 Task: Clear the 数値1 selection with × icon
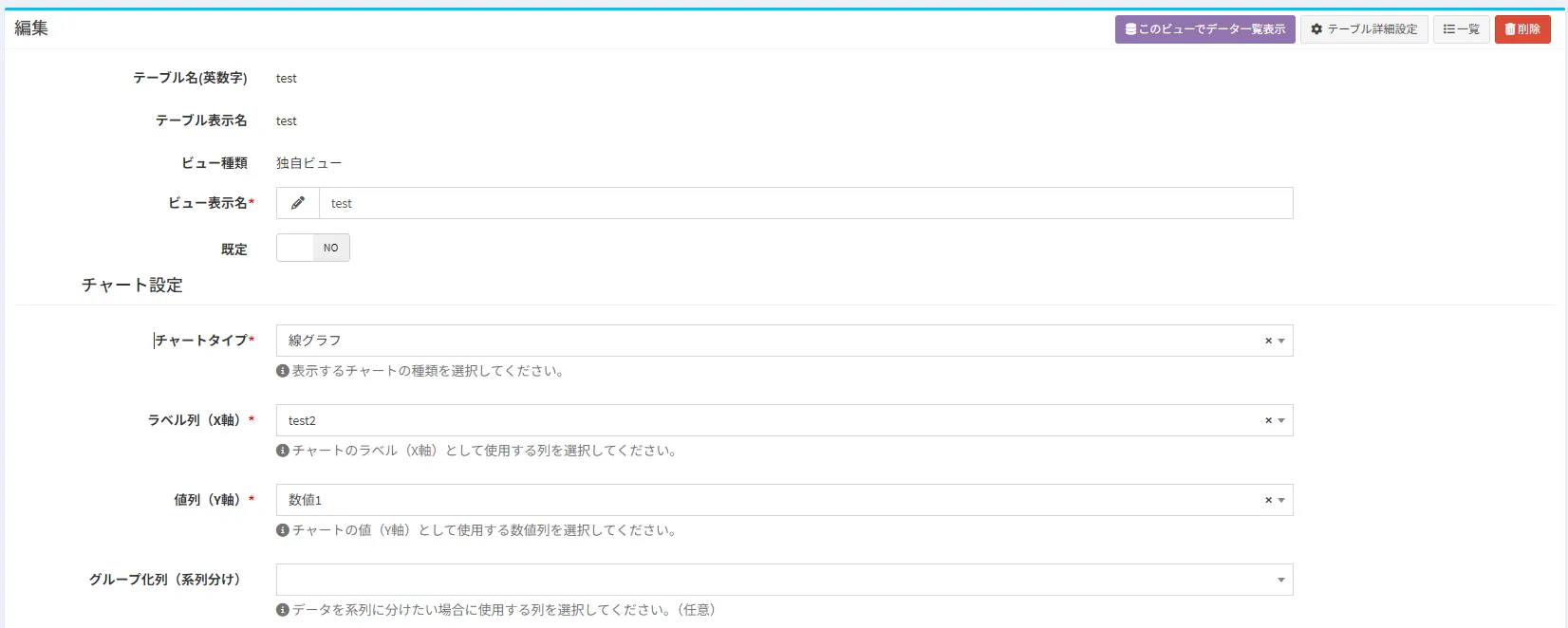(1268, 500)
